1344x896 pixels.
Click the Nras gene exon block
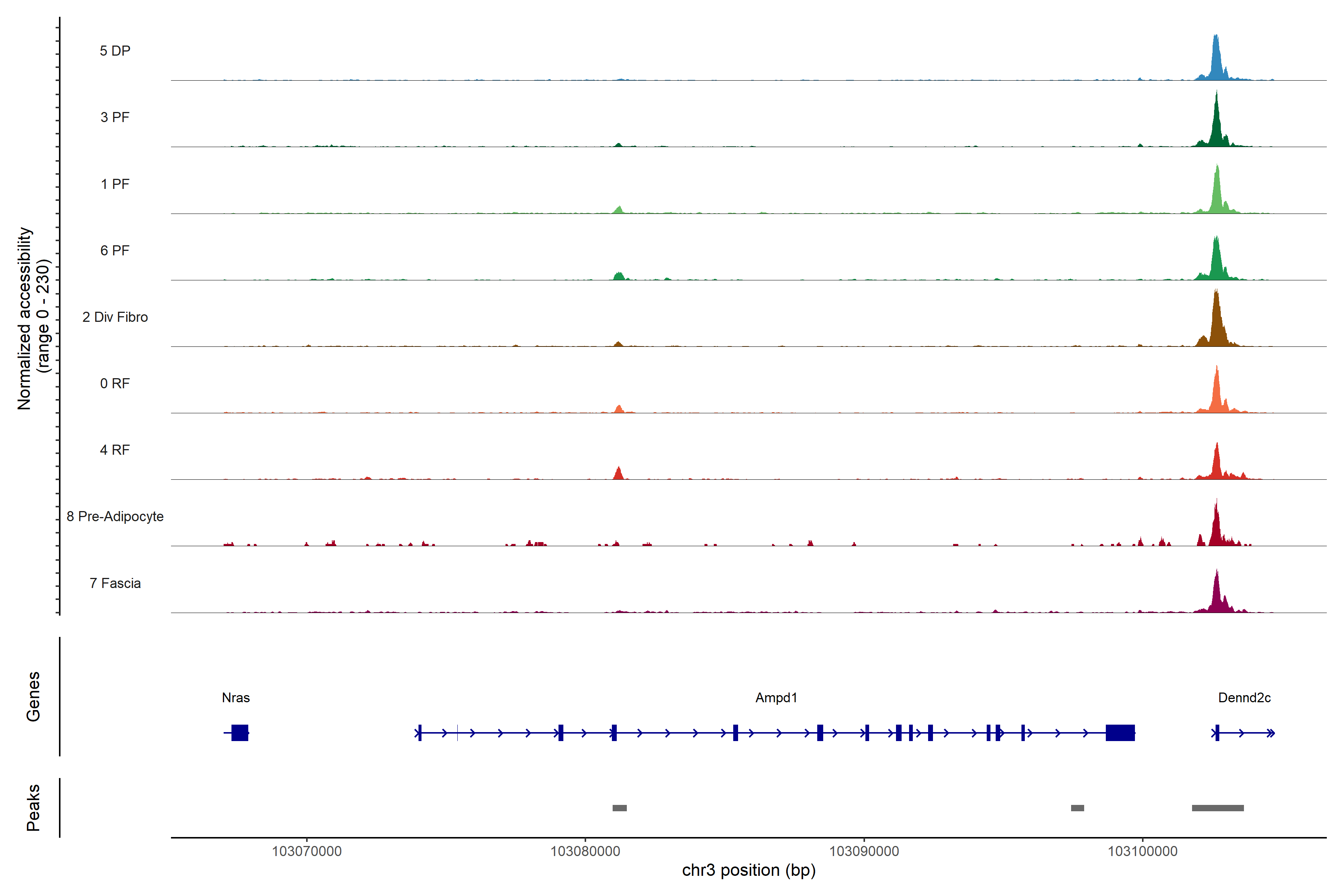(239, 732)
